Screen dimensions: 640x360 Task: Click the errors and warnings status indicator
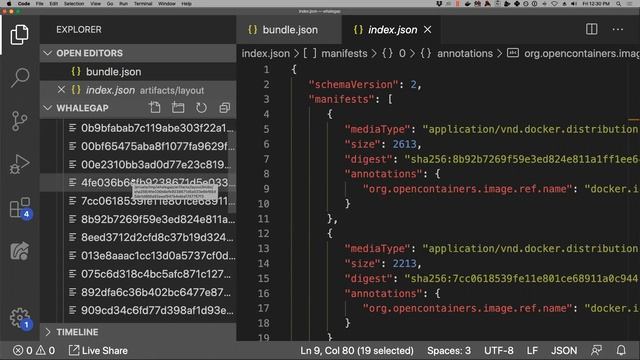[34, 351]
